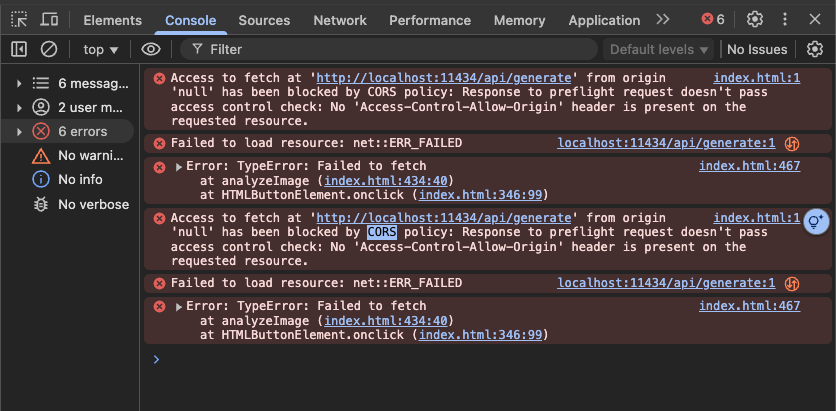Toggle the device toolbar icon
The image size is (836, 411).
[x=49, y=19]
